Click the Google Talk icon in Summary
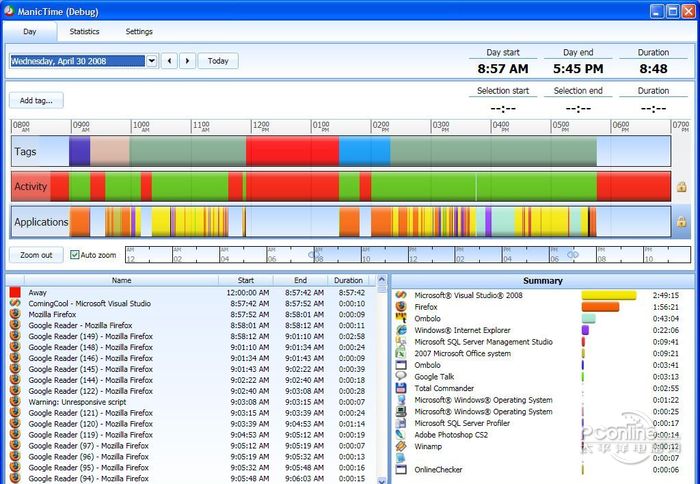Viewport: 700px width, 484px height. tap(401, 376)
